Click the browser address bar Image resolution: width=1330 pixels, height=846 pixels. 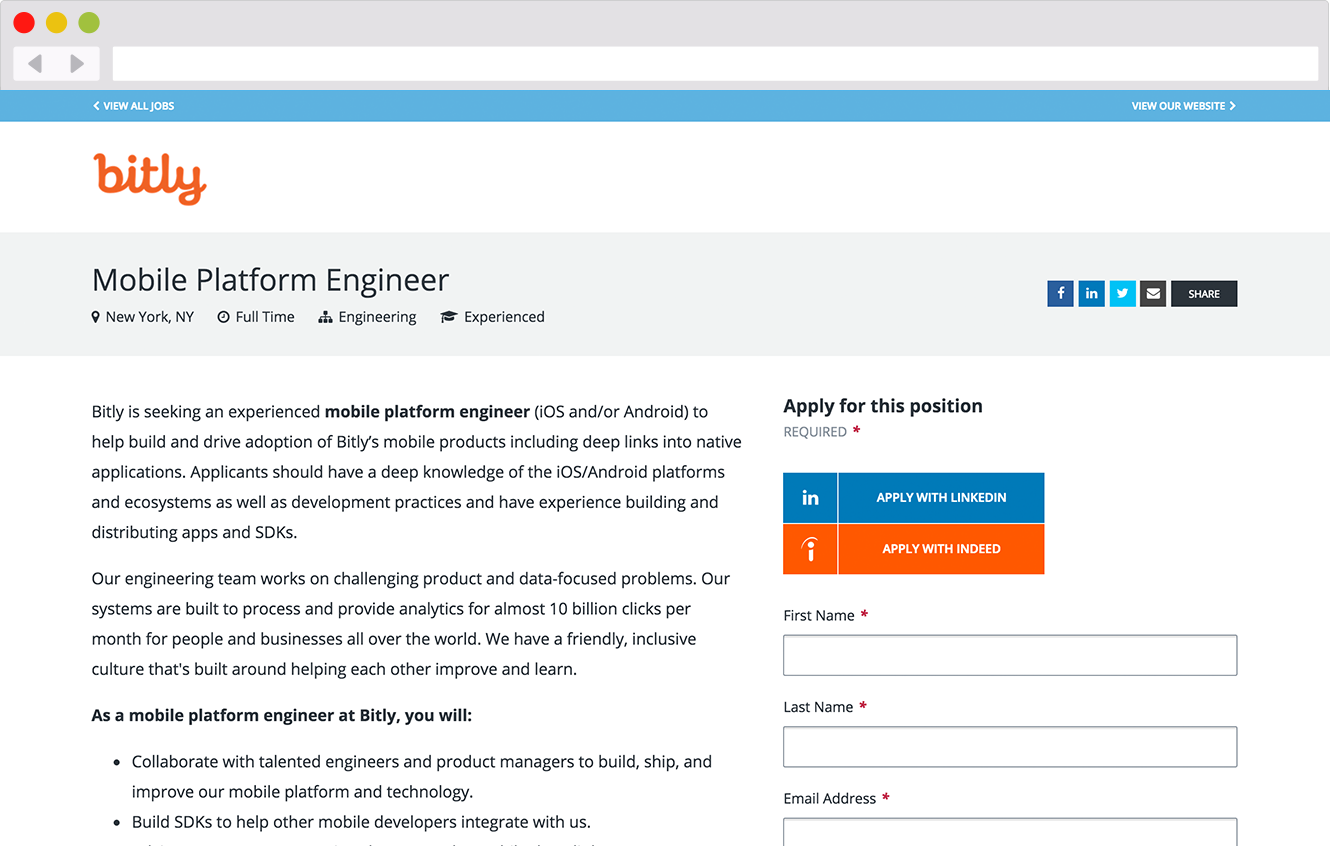tap(715, 64)
